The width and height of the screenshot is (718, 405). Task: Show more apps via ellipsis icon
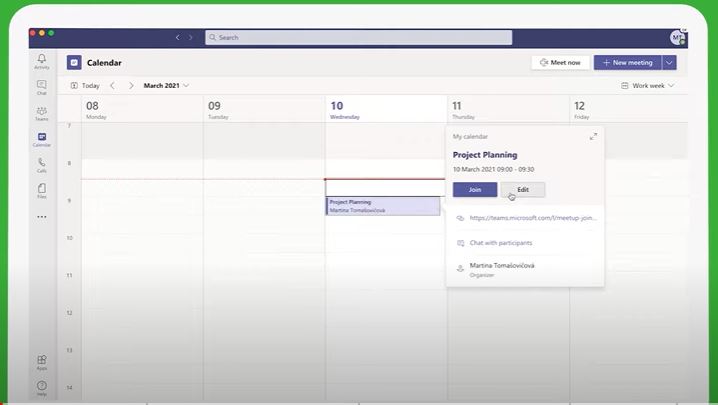[41, 216]
